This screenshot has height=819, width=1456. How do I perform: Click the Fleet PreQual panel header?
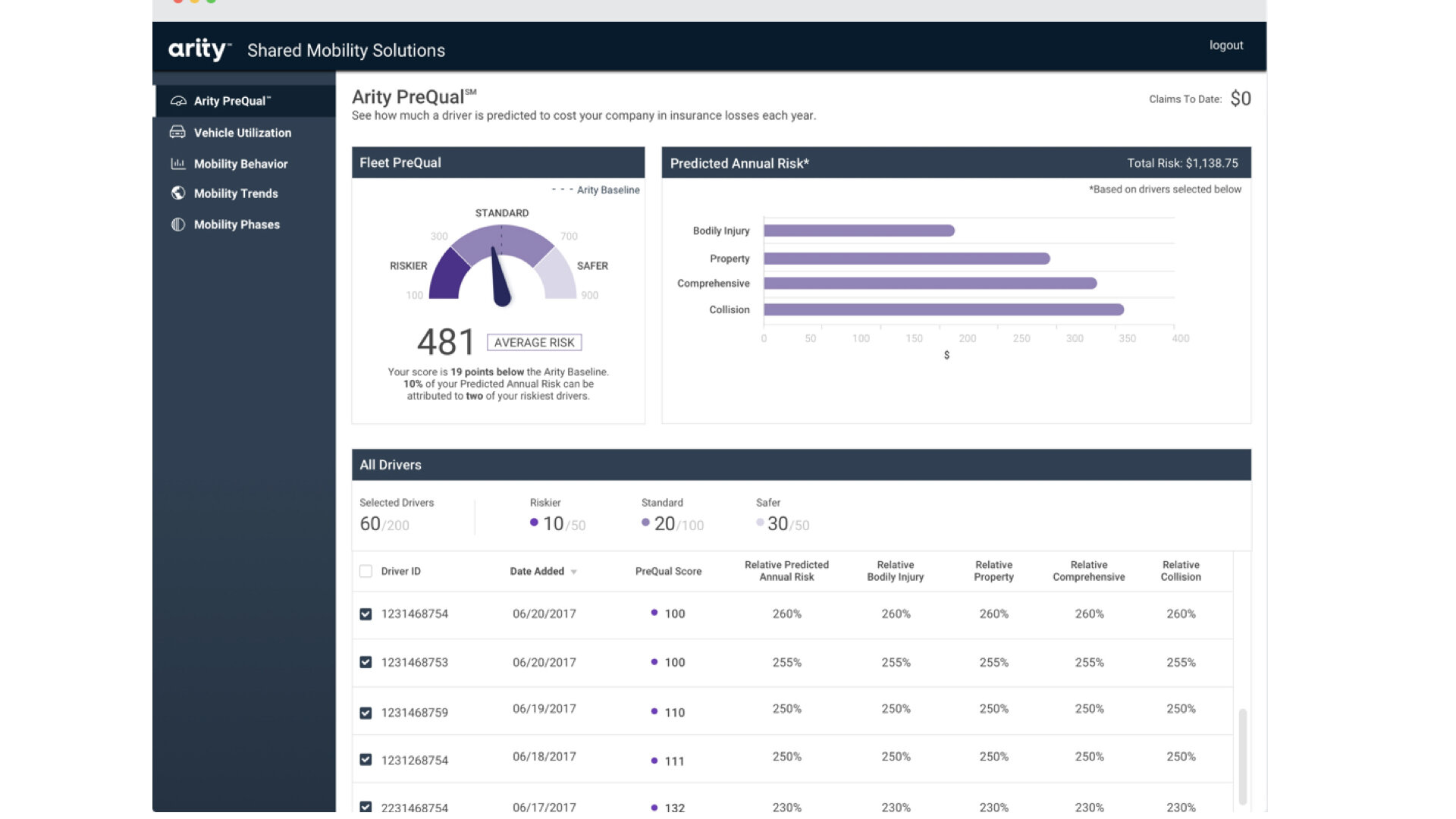click(x=498, y=162)
